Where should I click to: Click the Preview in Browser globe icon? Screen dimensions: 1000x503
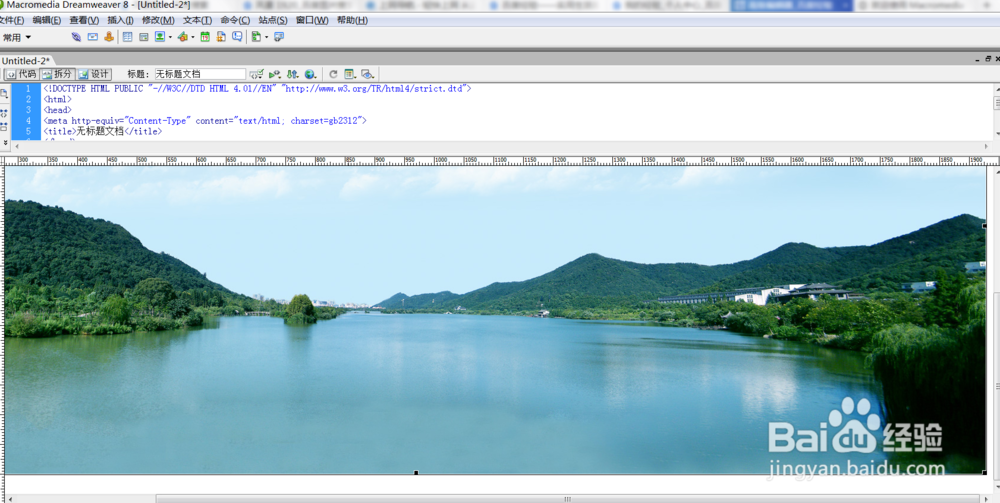311,74
